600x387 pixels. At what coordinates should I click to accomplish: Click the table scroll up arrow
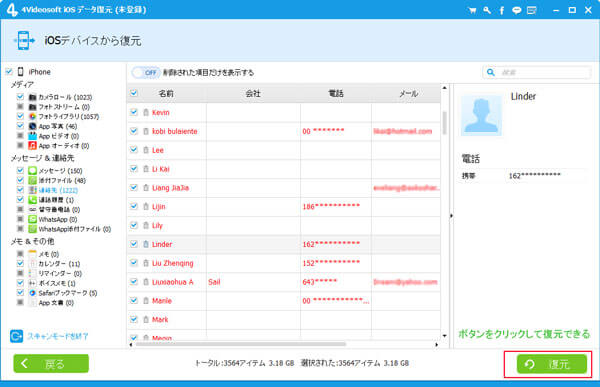coord(444,88)
